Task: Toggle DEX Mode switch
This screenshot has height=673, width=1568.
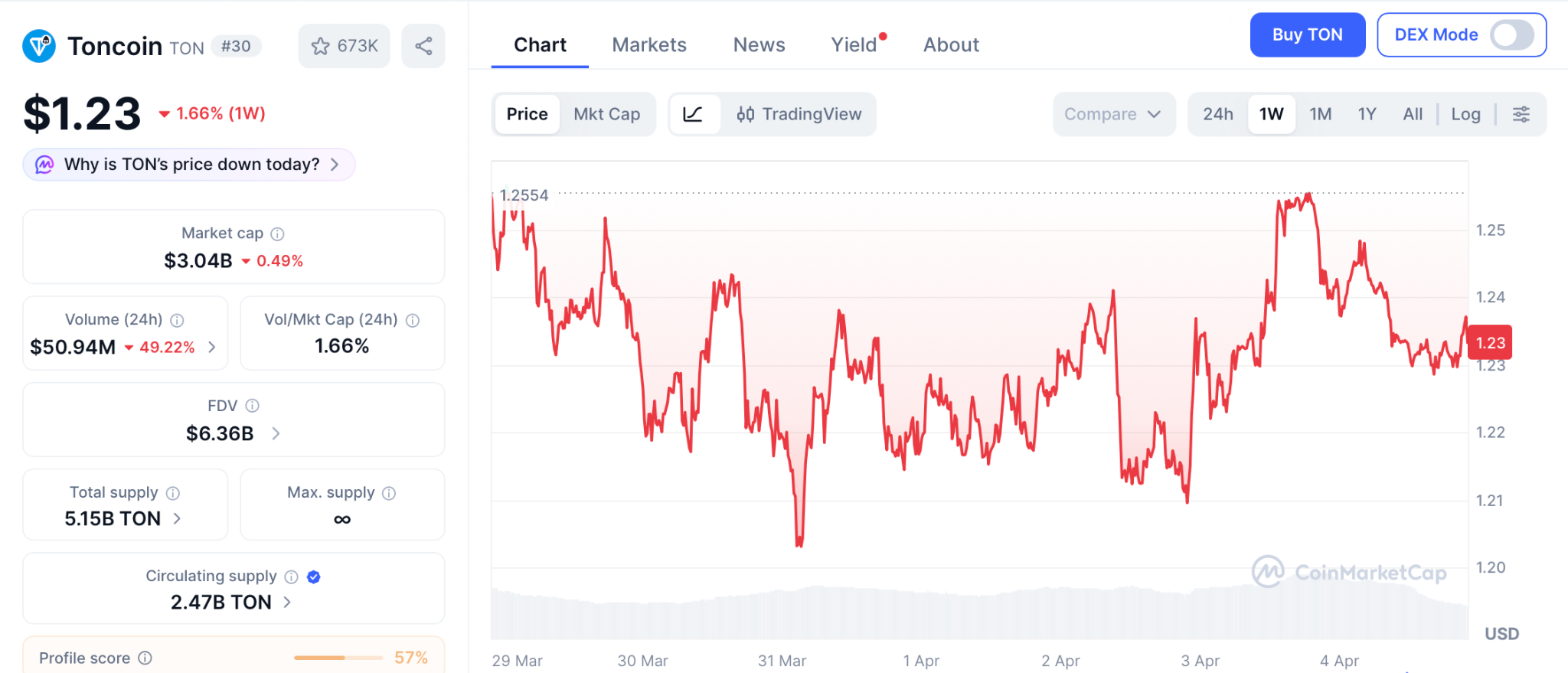Action: tap(1511, 35)
